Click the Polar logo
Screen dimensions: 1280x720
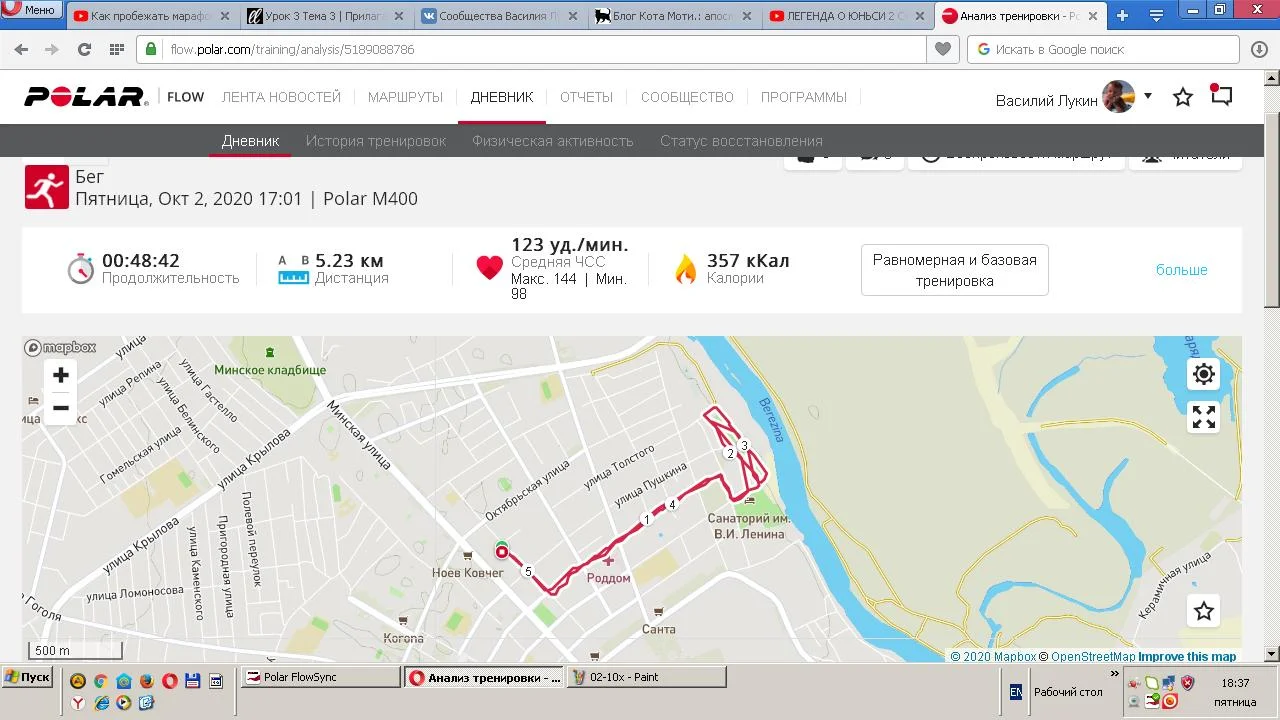(86, 97)
